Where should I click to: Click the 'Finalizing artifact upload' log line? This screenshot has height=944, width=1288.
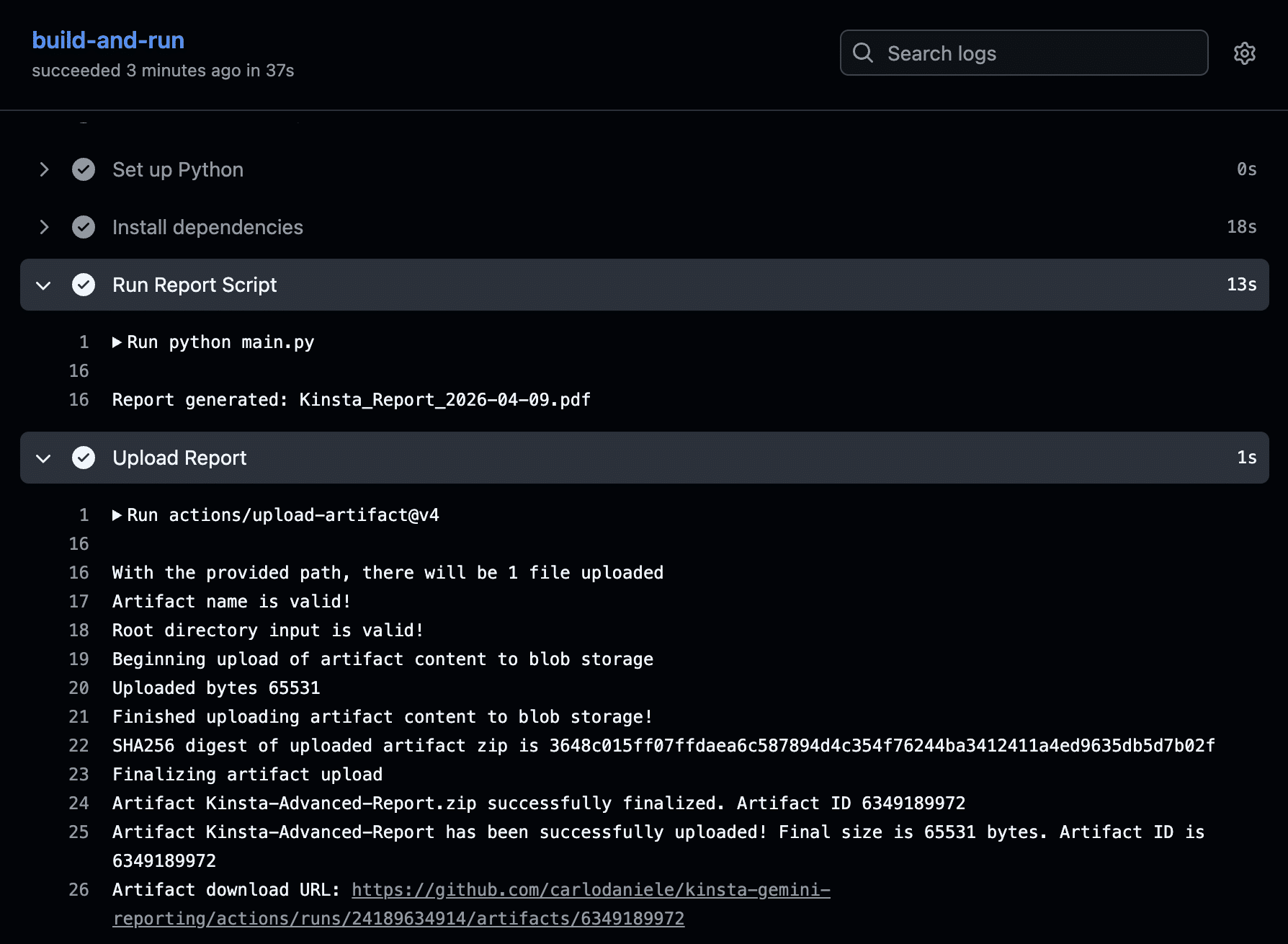click(247, 775)
